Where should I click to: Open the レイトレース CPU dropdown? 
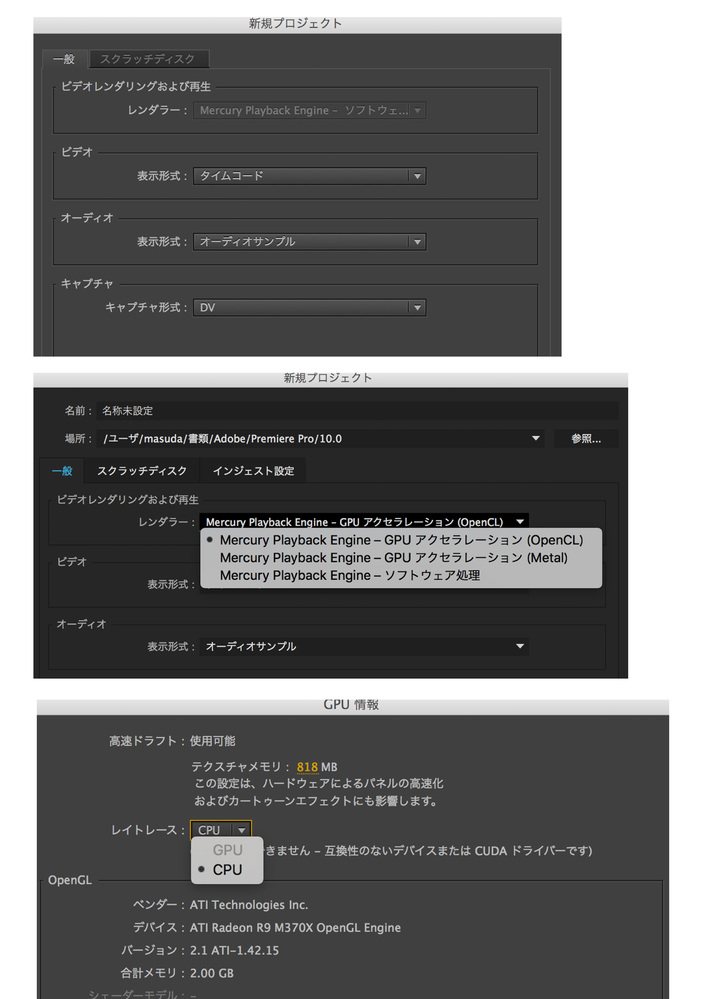click(220, 830)
